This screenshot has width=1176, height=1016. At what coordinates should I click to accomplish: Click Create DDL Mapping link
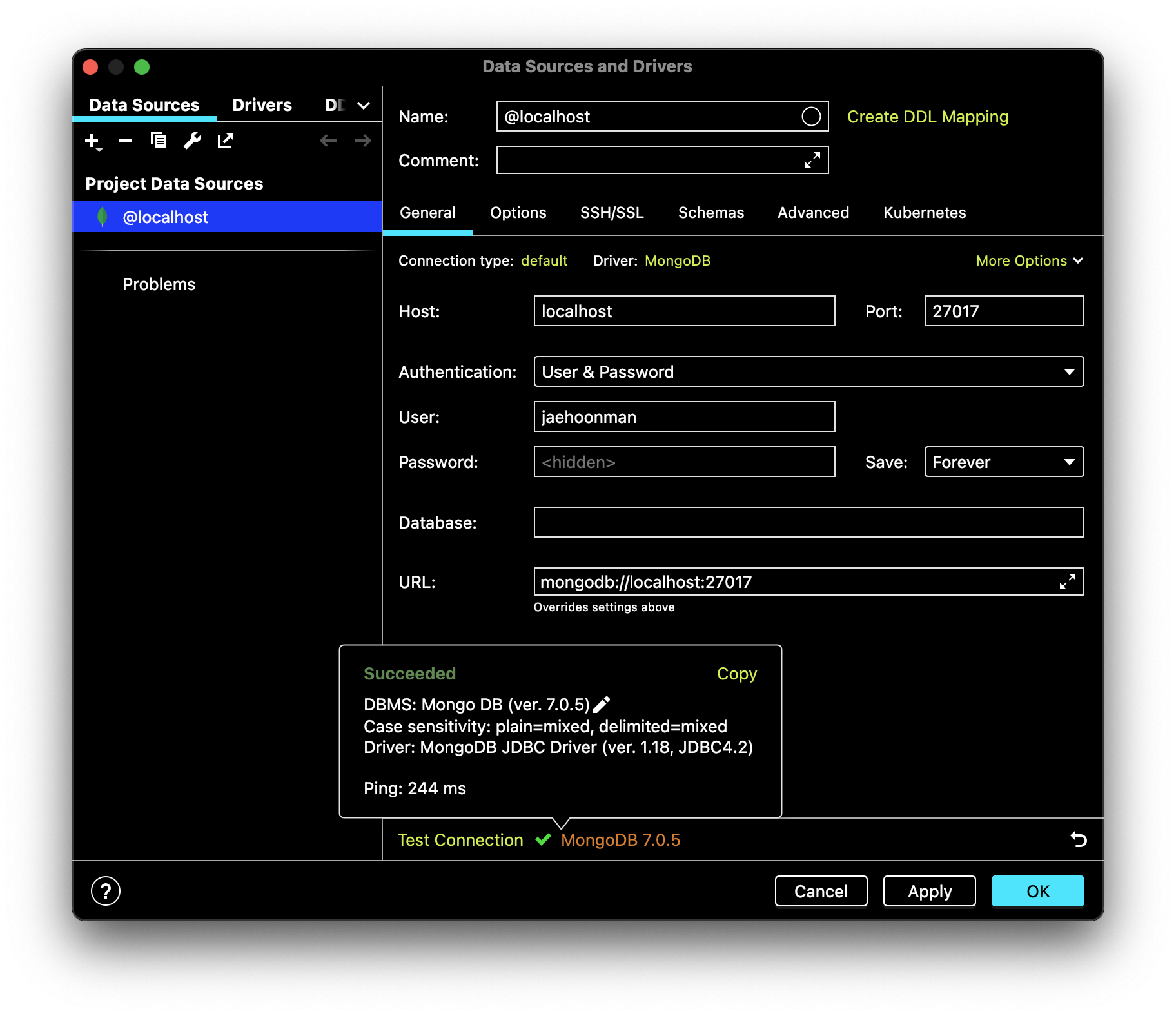coord(928,117)
